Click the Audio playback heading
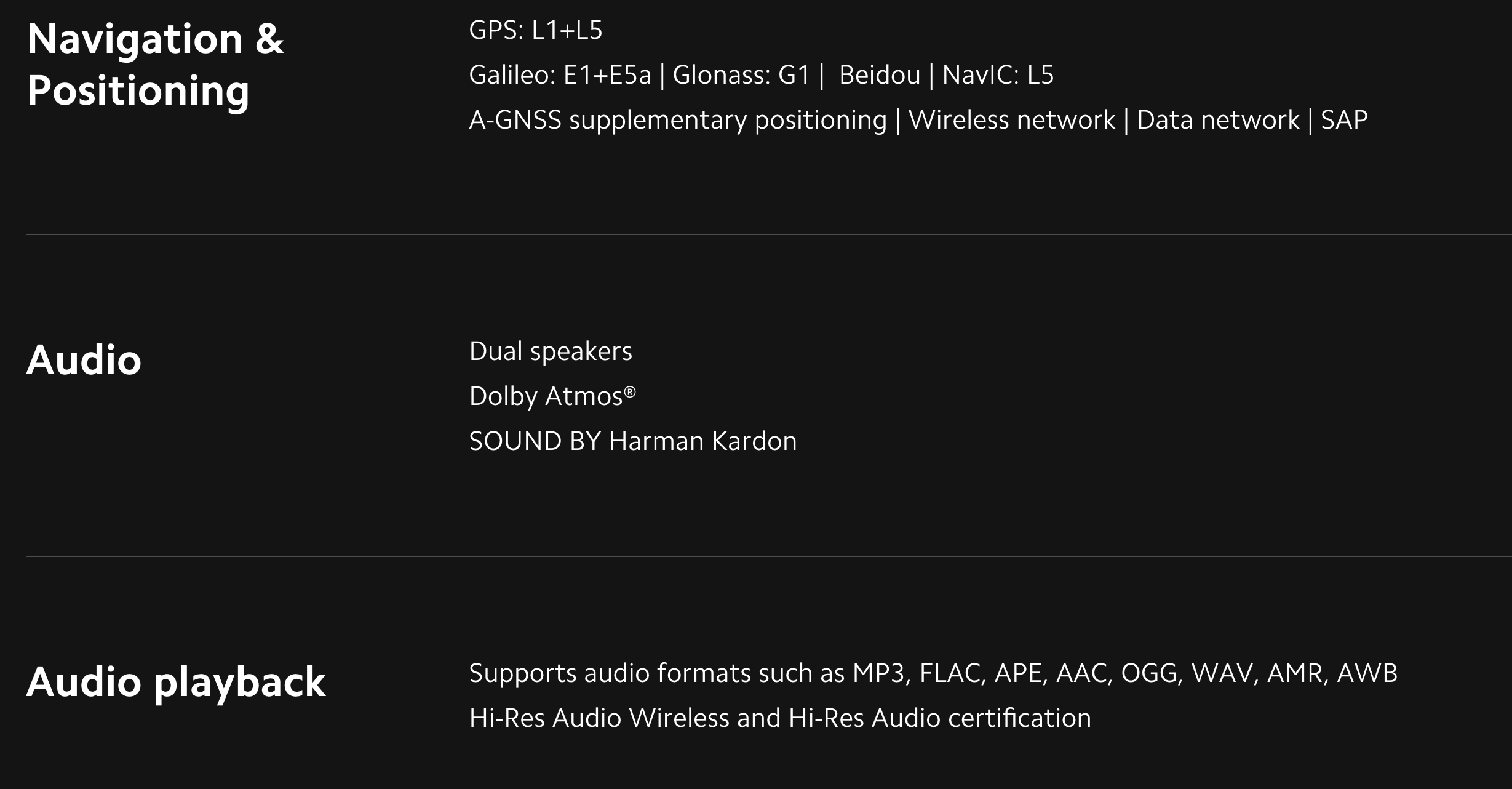Image resolution: width=1512 pixels, height=789 pixels. (176, 682)
